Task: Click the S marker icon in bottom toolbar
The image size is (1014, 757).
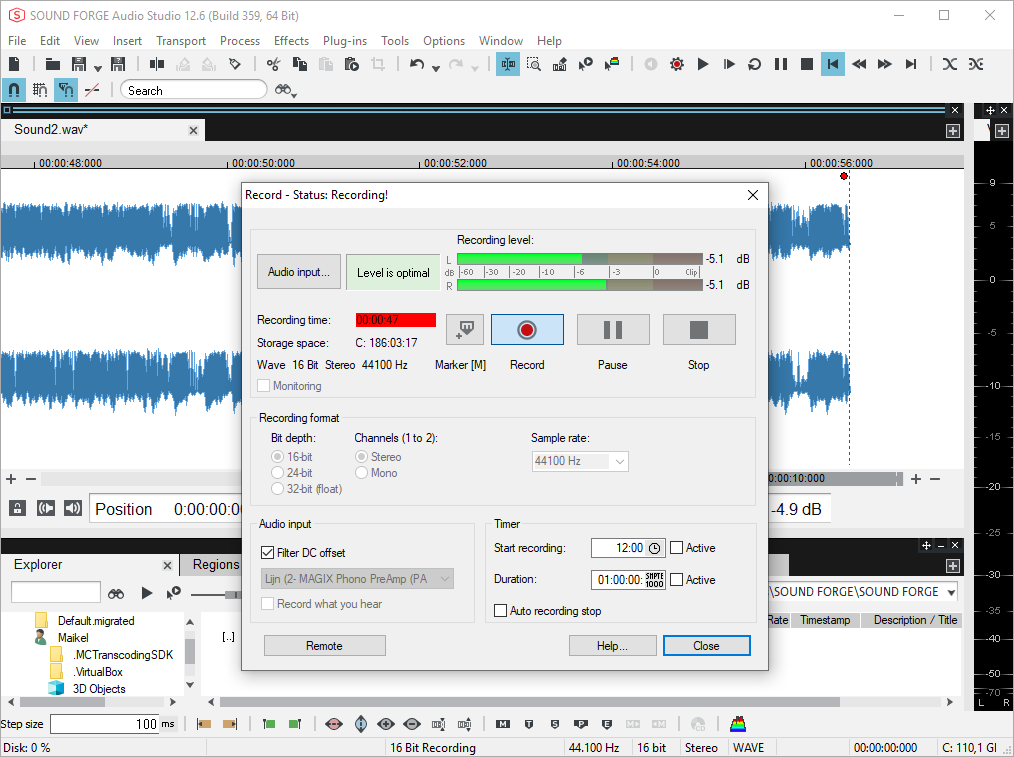Action: tap(555, 724)
